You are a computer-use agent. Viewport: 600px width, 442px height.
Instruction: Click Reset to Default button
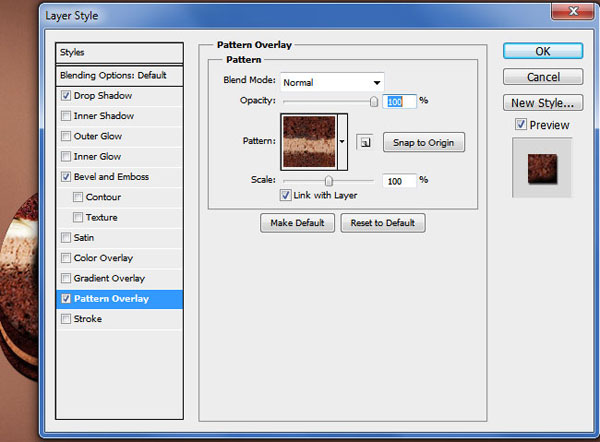[383, 223]
